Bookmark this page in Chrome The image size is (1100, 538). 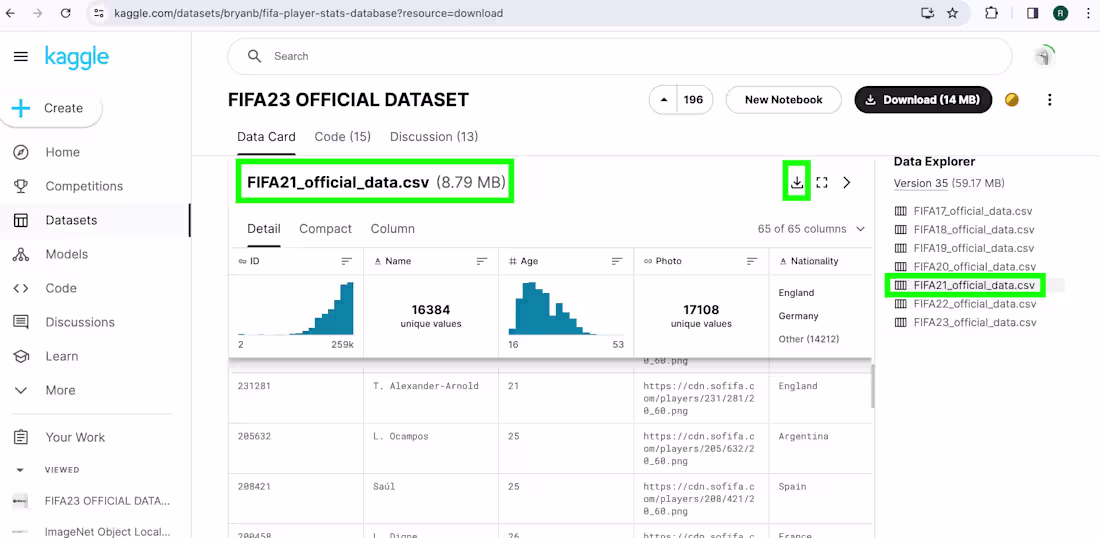click(x=952, y=14)
